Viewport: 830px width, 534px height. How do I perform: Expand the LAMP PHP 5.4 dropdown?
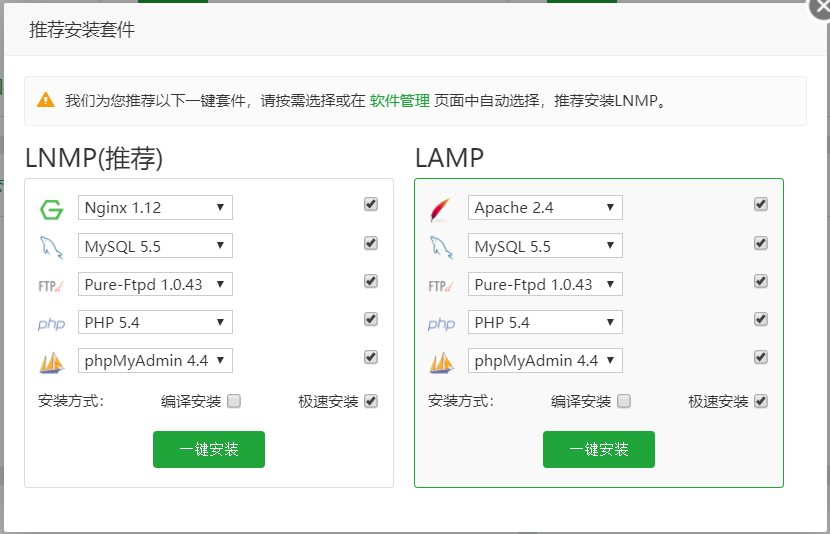coord(545,322)
